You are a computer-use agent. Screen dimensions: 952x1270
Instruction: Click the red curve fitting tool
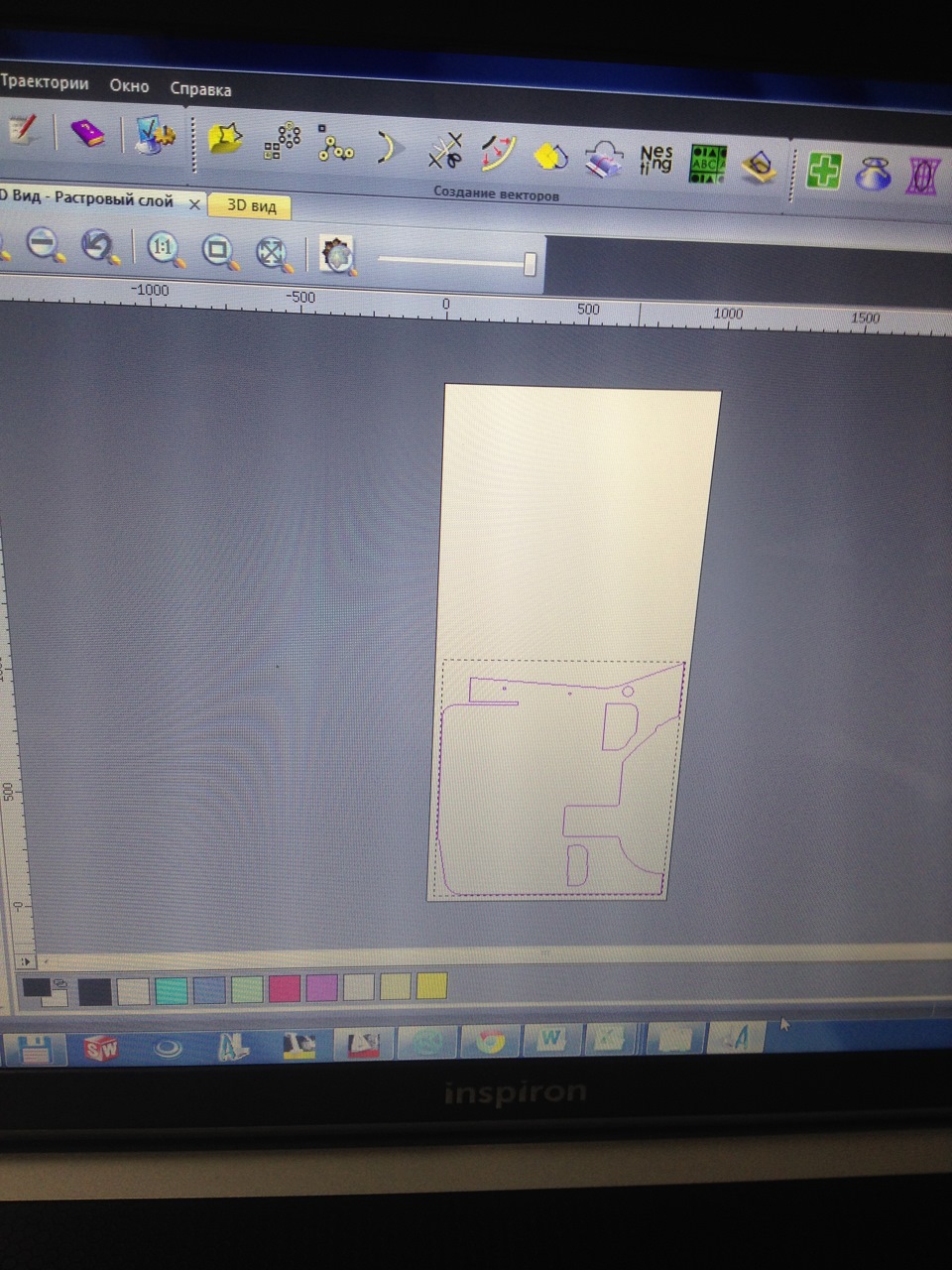pos(499,153)
